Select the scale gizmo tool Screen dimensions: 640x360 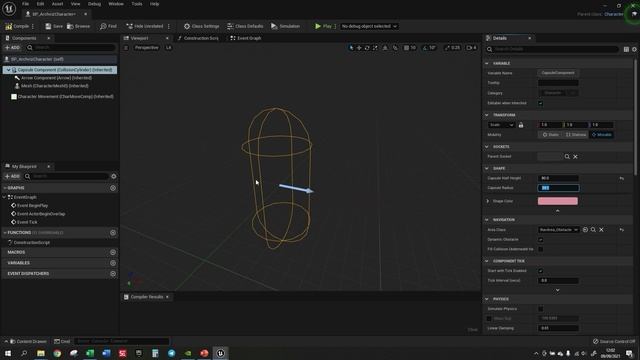[x=375, y=48]
